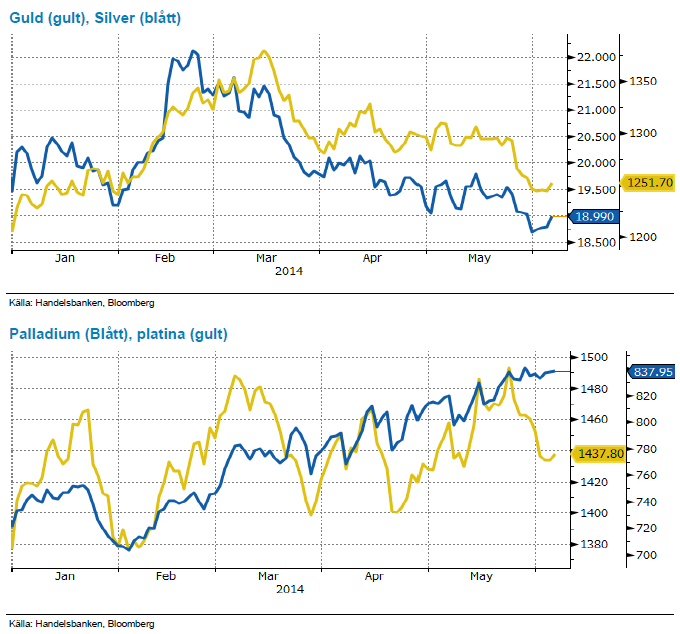Screen dimensions: 680x634
Task: Click the 'Guld (gult), Silver (blått)' chart title
Action: click(x=95, y=17)
